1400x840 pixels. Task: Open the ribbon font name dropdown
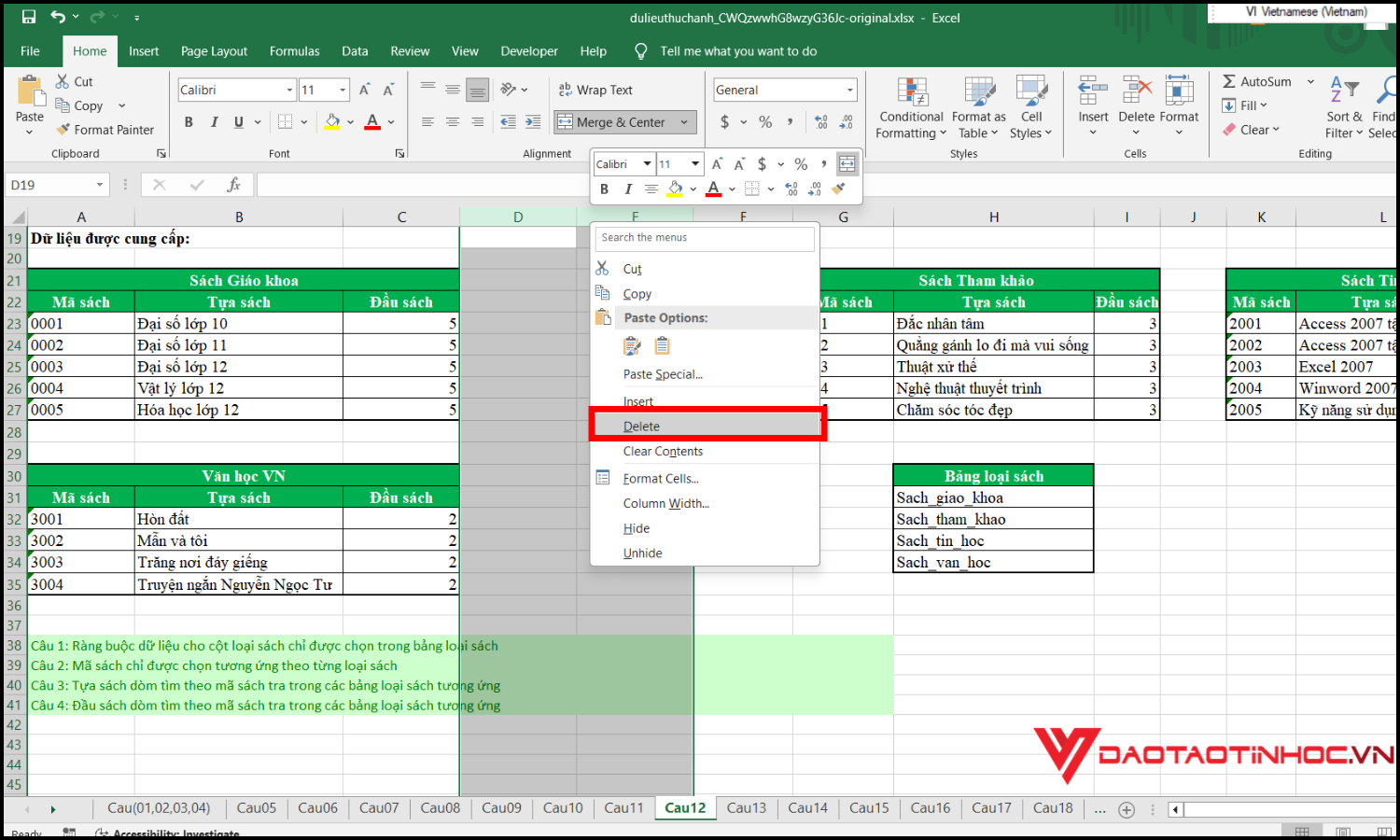point(289,90)
